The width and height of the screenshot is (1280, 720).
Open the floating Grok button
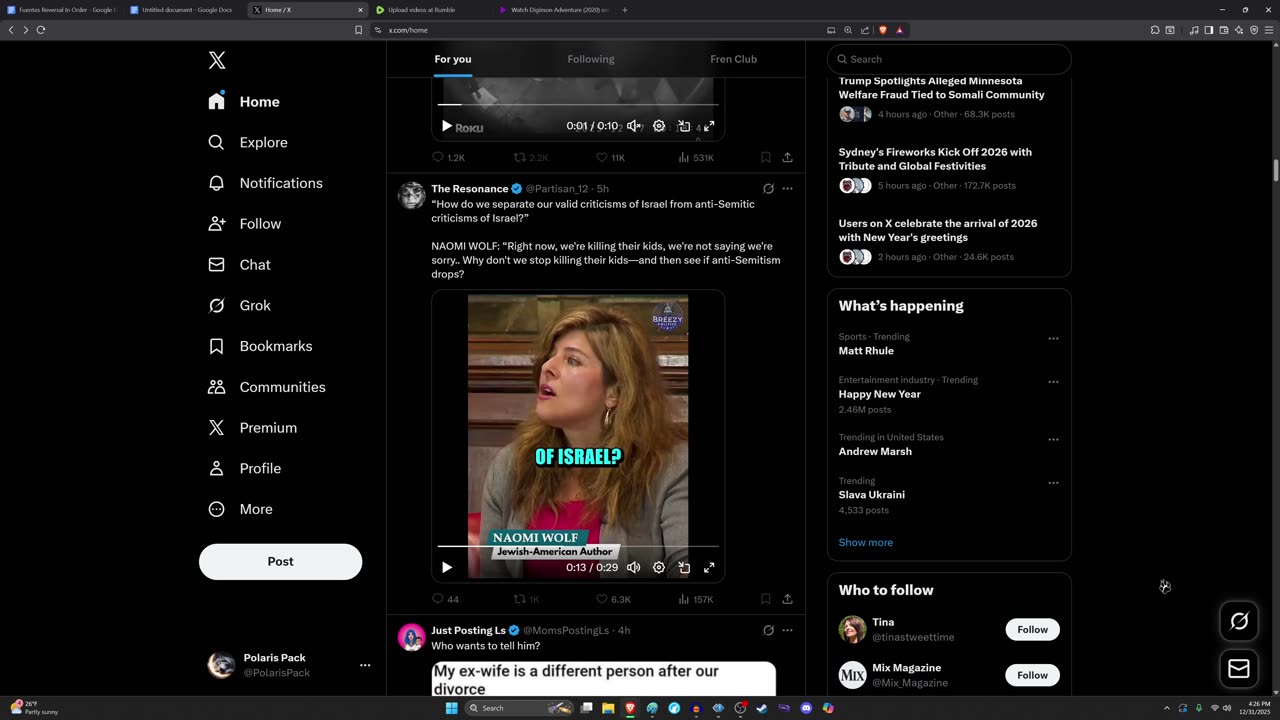click(1239, 622)
